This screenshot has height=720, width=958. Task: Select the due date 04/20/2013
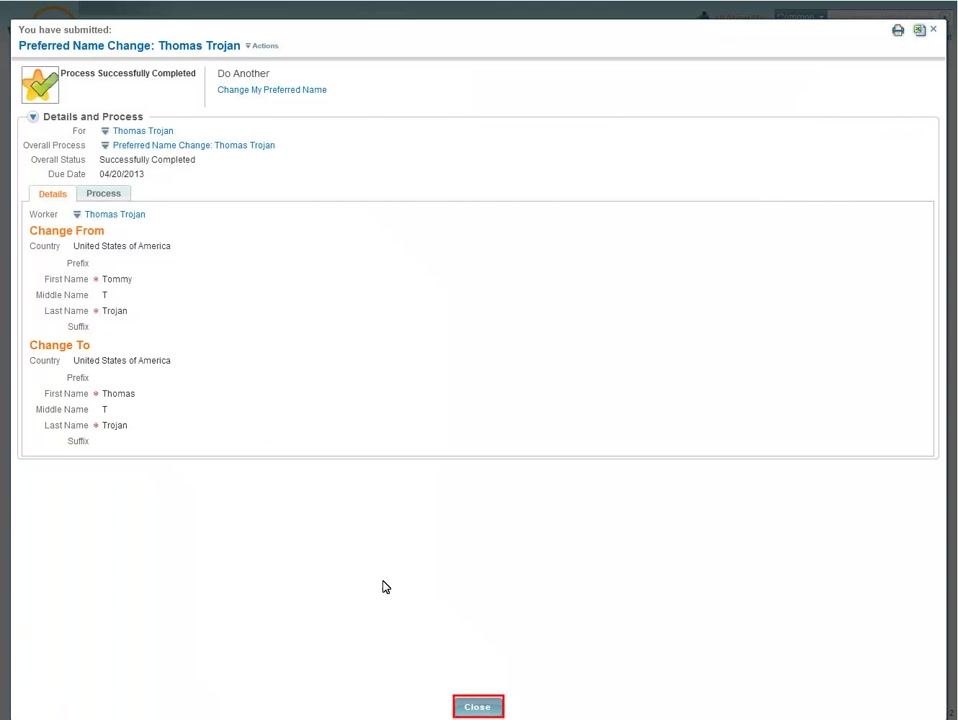pyautogui.click(x=122, y=174)
